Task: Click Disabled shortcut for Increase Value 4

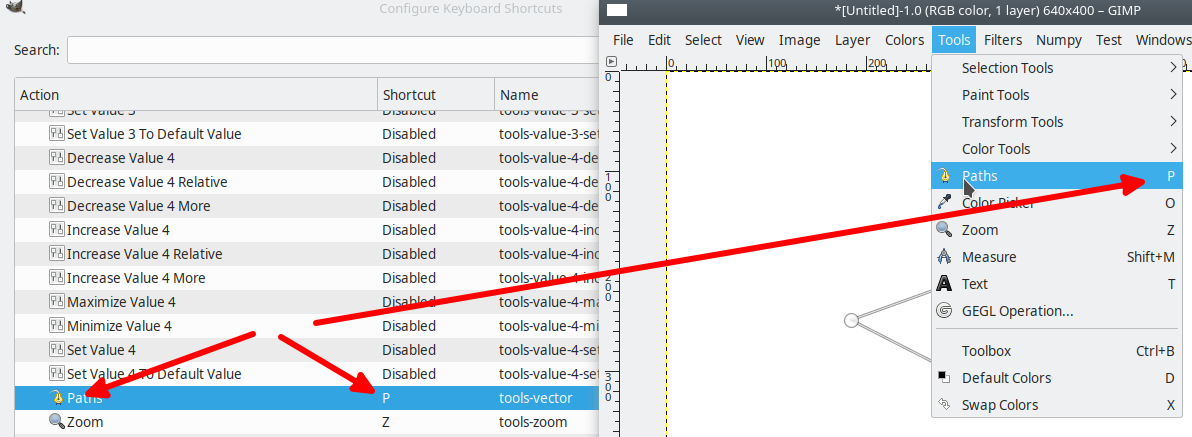Action: pos(409,230)
